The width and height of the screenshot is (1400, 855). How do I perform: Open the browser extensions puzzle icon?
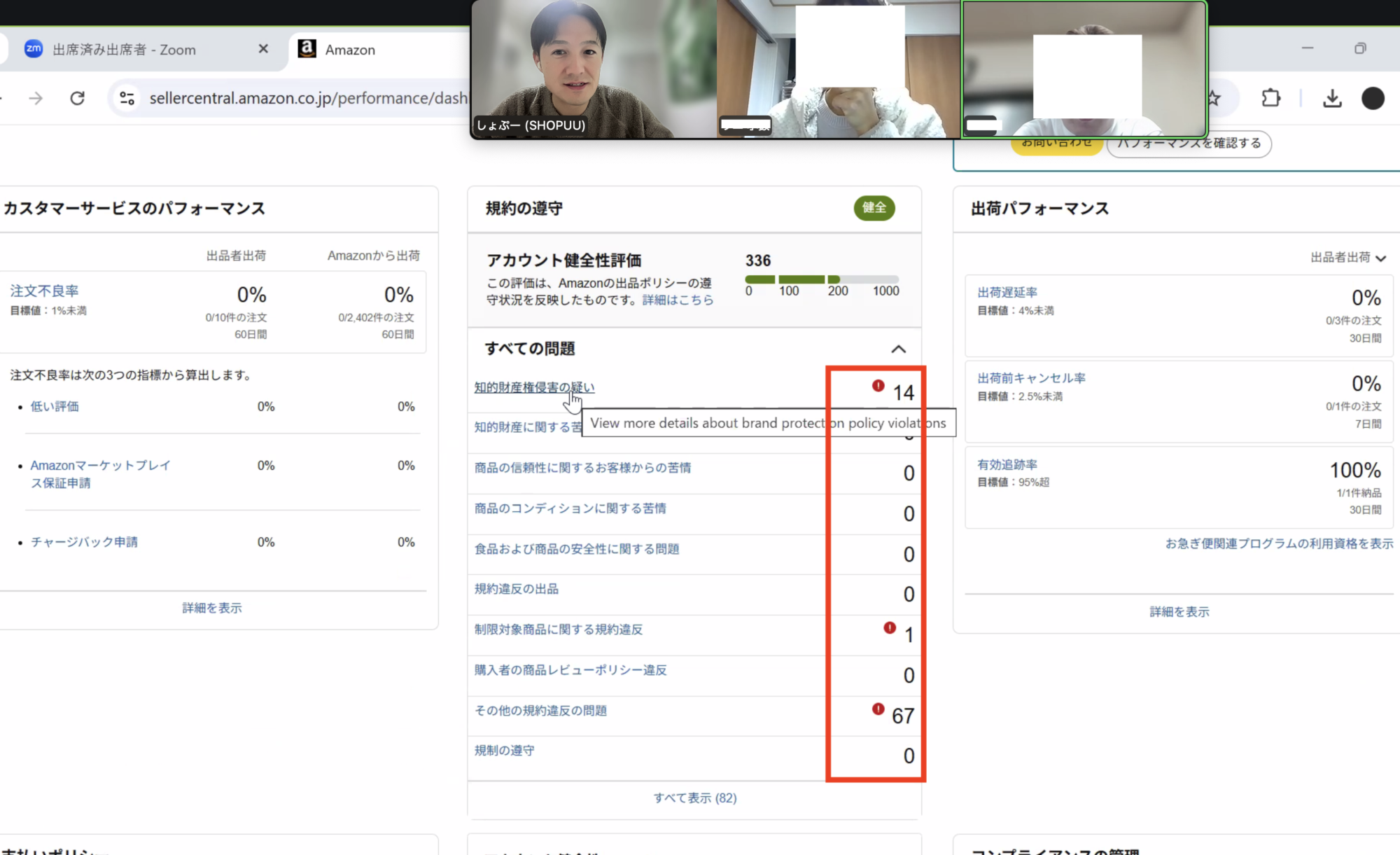[x=1270, y=98]
